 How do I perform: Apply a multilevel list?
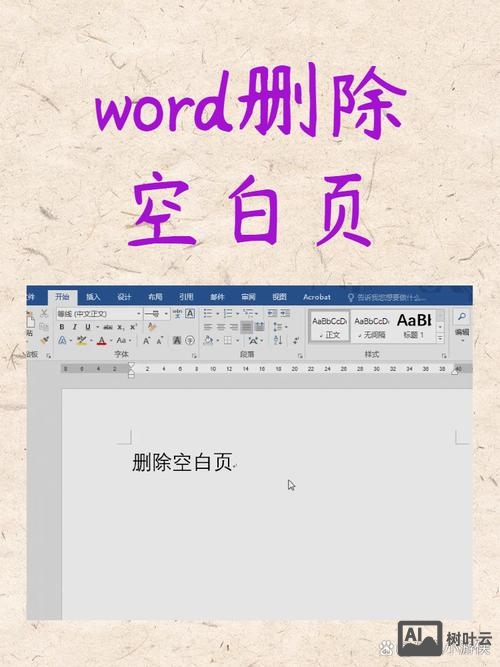pyautogui.click(x=248, y=314)
